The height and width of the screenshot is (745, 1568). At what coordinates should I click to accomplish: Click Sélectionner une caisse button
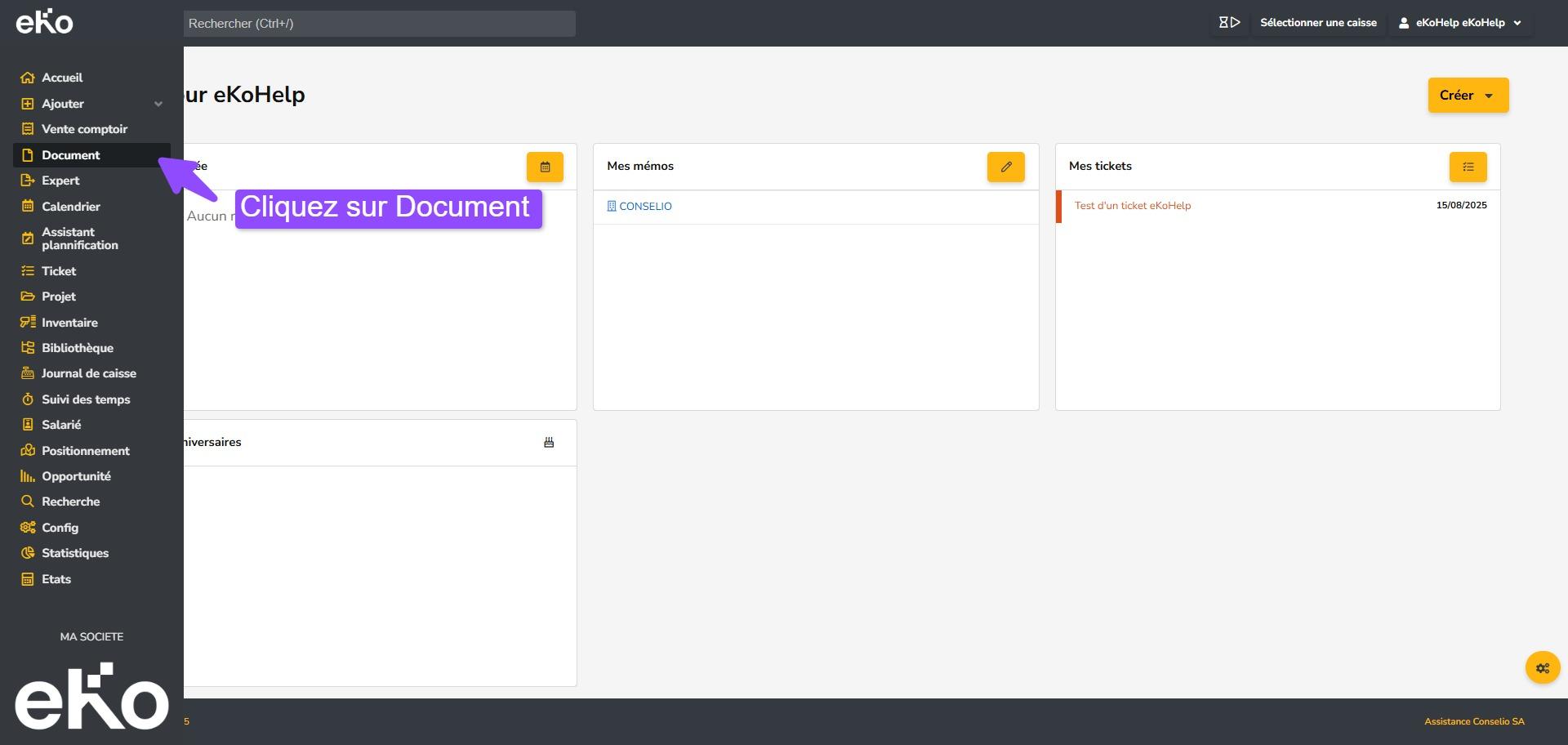(1317, 23)
